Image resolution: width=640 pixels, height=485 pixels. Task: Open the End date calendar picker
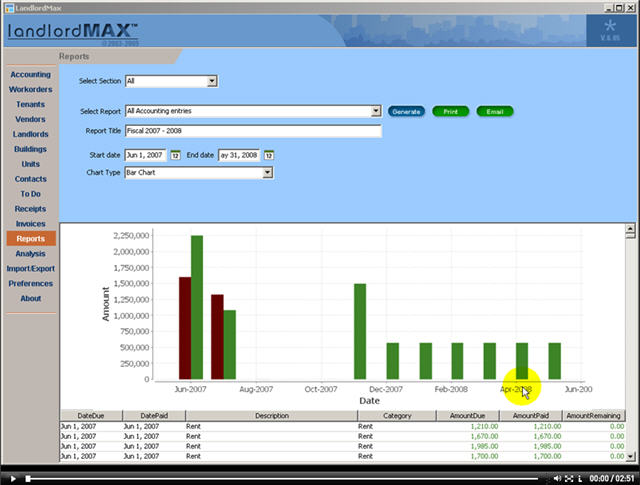point(269,155)
